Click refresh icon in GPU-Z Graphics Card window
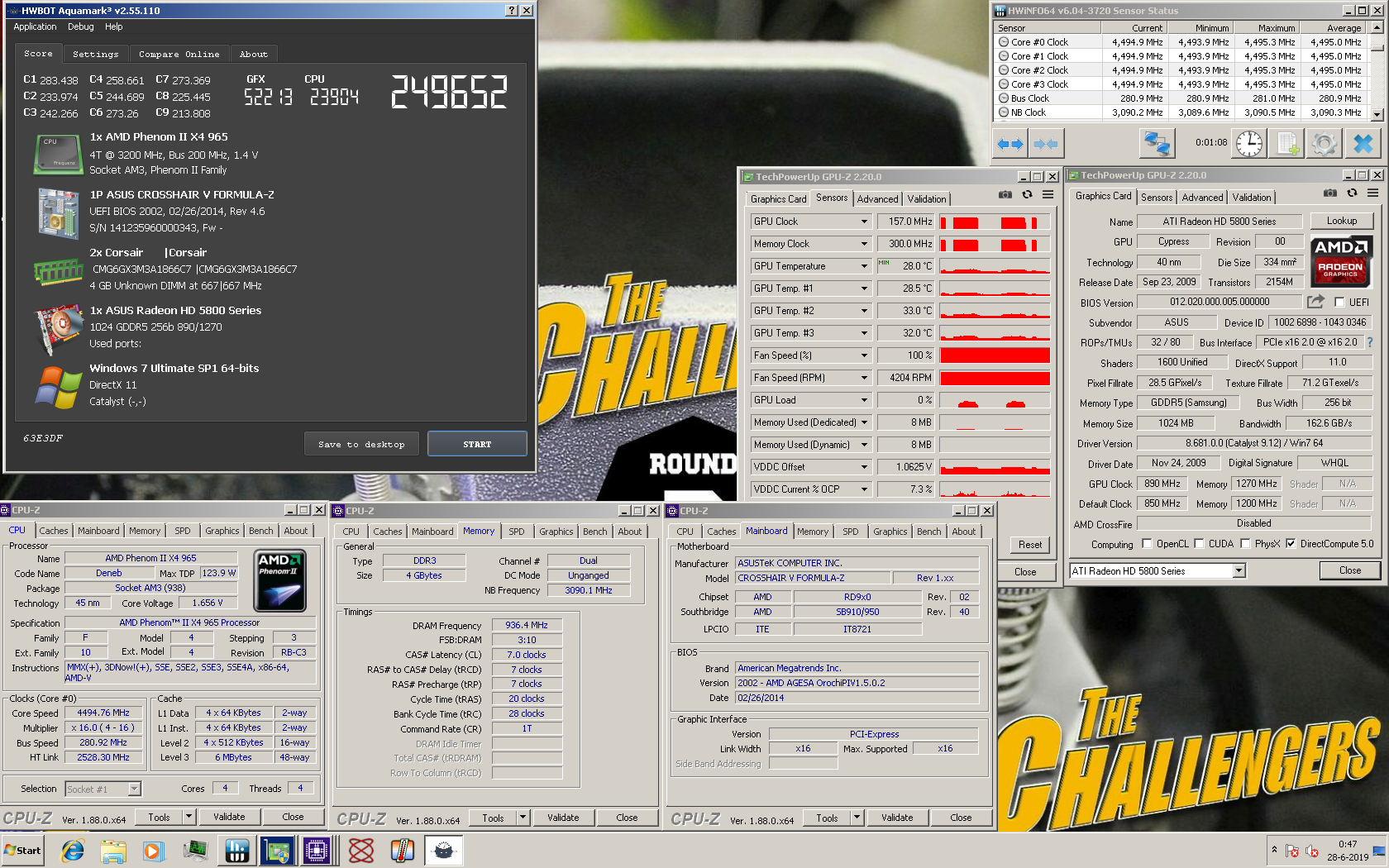The width and height of the screenshot is (1389, 868). (1352, 193)
